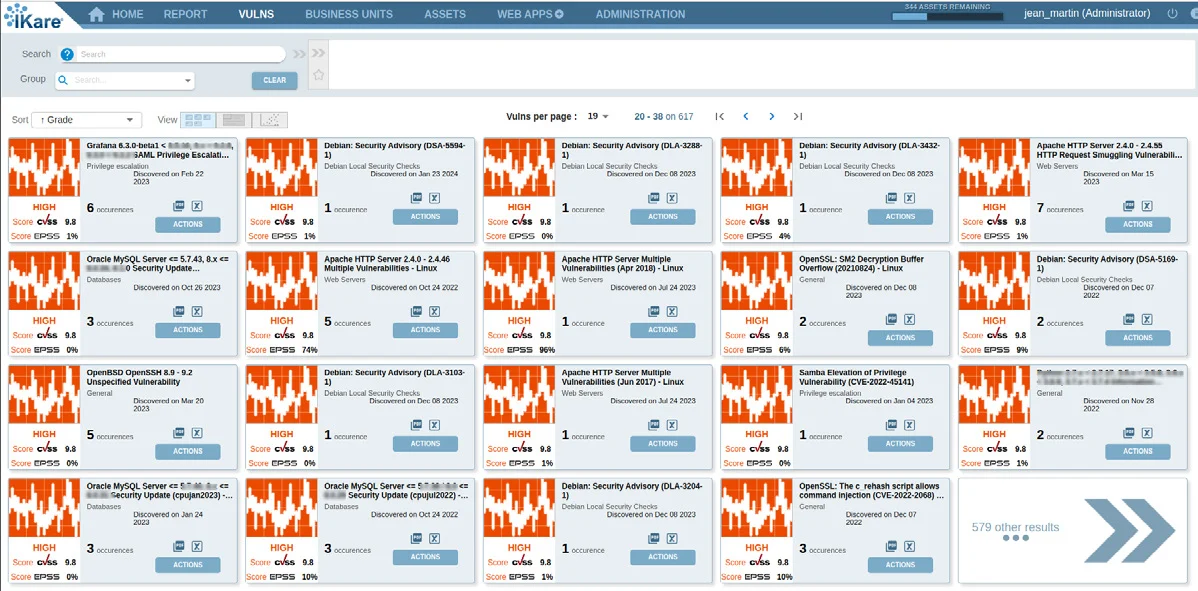1198x591 pixels.
Task: Download PDF for Debian Advisory DLA-3103-1
Action: [416, 425]
